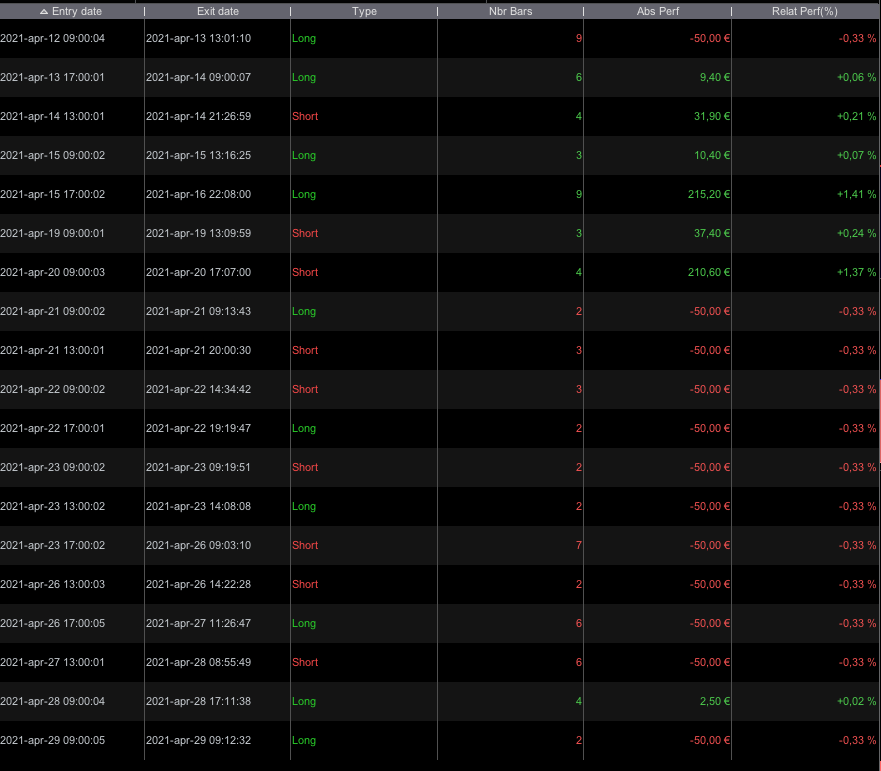The width and height of the screenshot is (881, 771).
Task: Select entry date 2021-apr-23 09:00:02
Action: coord(52,468)
